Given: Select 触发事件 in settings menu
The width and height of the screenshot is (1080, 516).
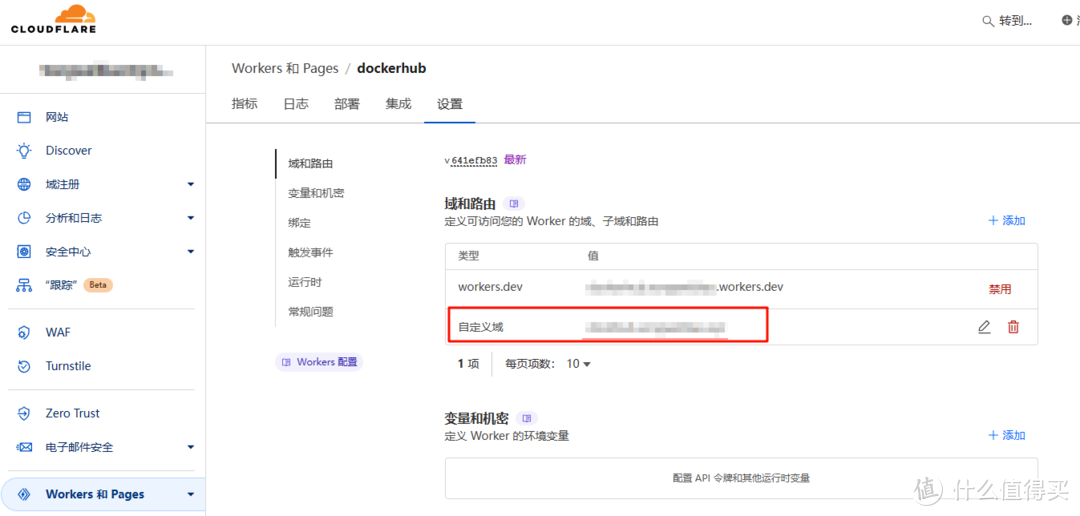Looking at the screenshot, I should 311,253.
